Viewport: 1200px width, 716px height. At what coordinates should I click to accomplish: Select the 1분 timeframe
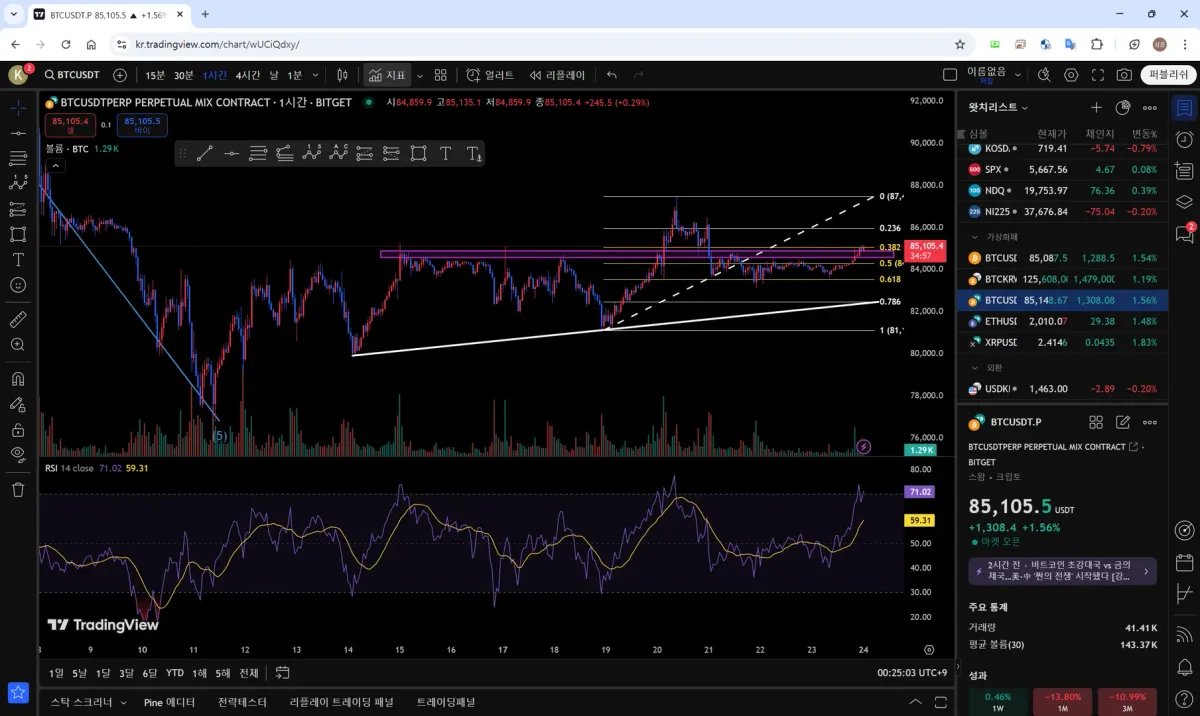(295, 75)
